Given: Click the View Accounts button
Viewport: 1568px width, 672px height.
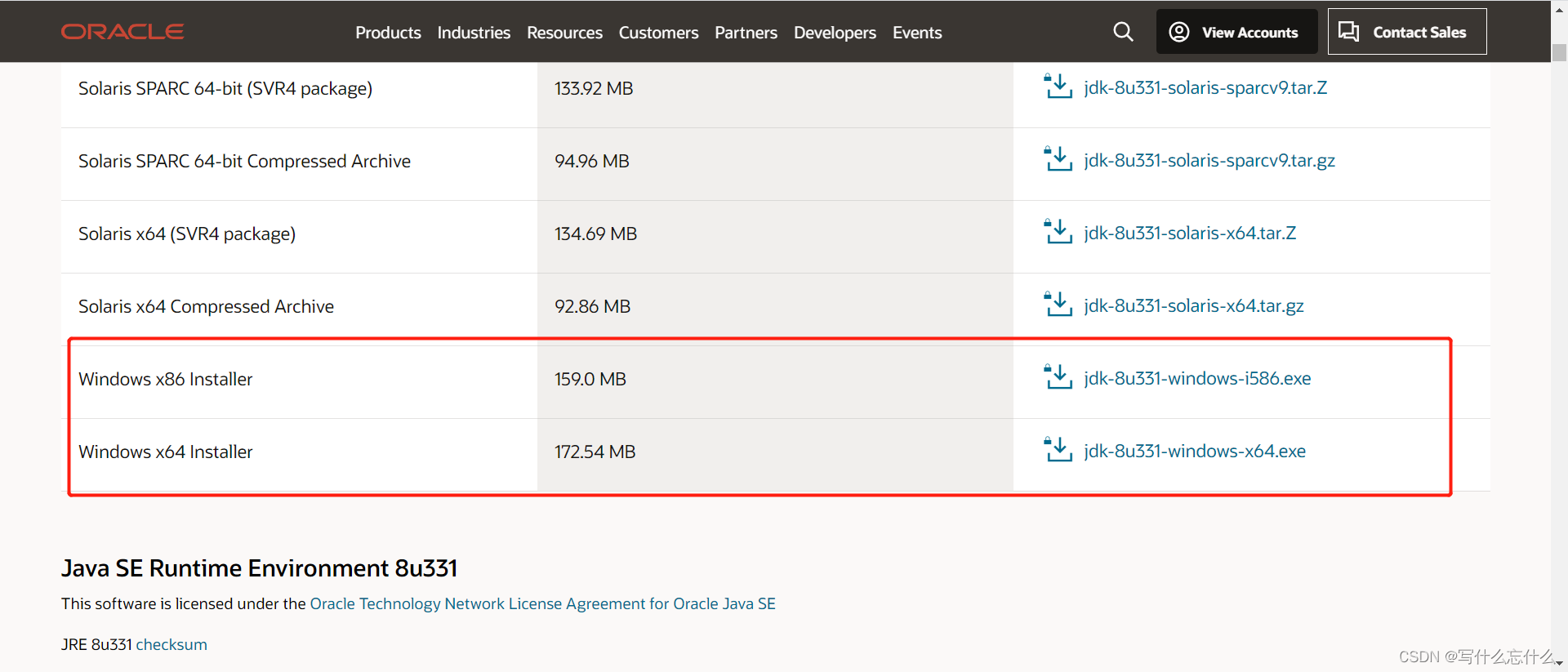Looking at the screenshot, I should coord(1236,32).
